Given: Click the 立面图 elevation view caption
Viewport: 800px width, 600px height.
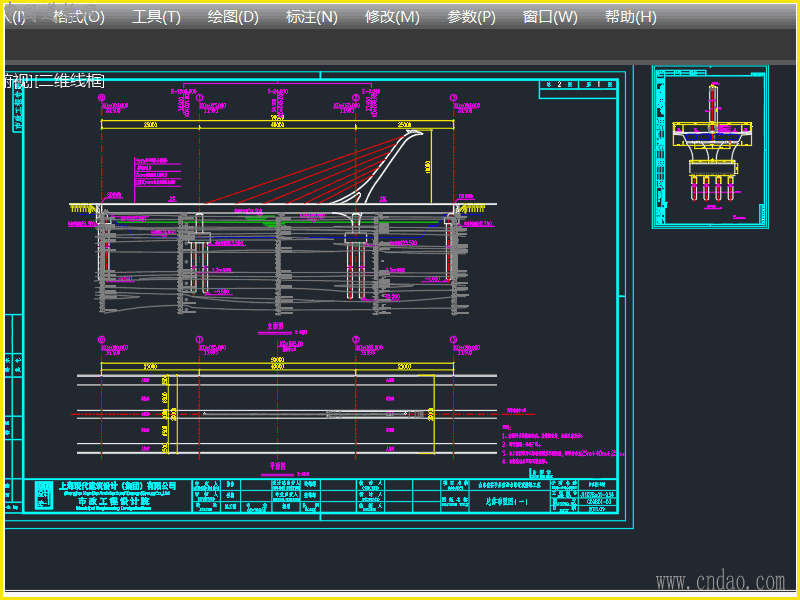Looking at the screenshot, I should [277, 326].
